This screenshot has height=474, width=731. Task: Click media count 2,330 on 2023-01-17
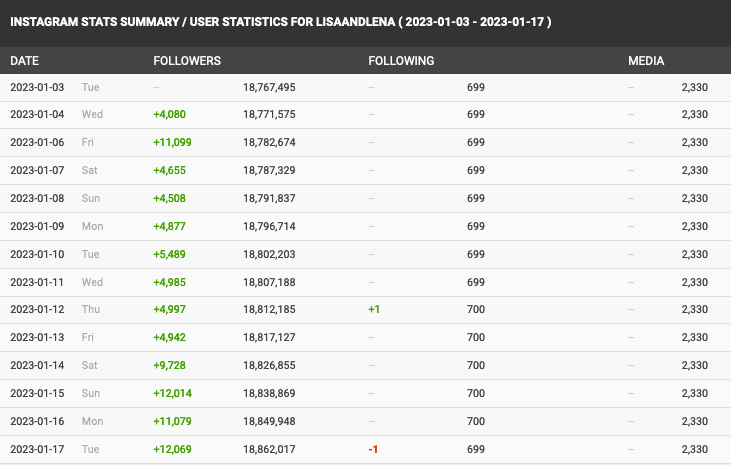[x=695, y=449]
